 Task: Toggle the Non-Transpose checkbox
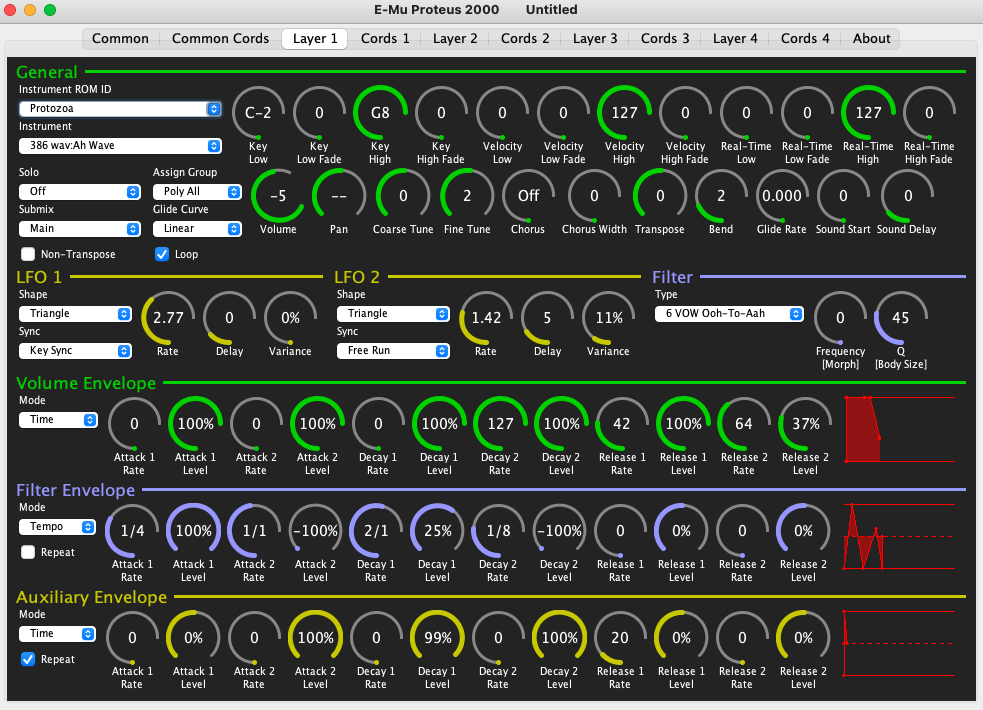coord(28,254)
